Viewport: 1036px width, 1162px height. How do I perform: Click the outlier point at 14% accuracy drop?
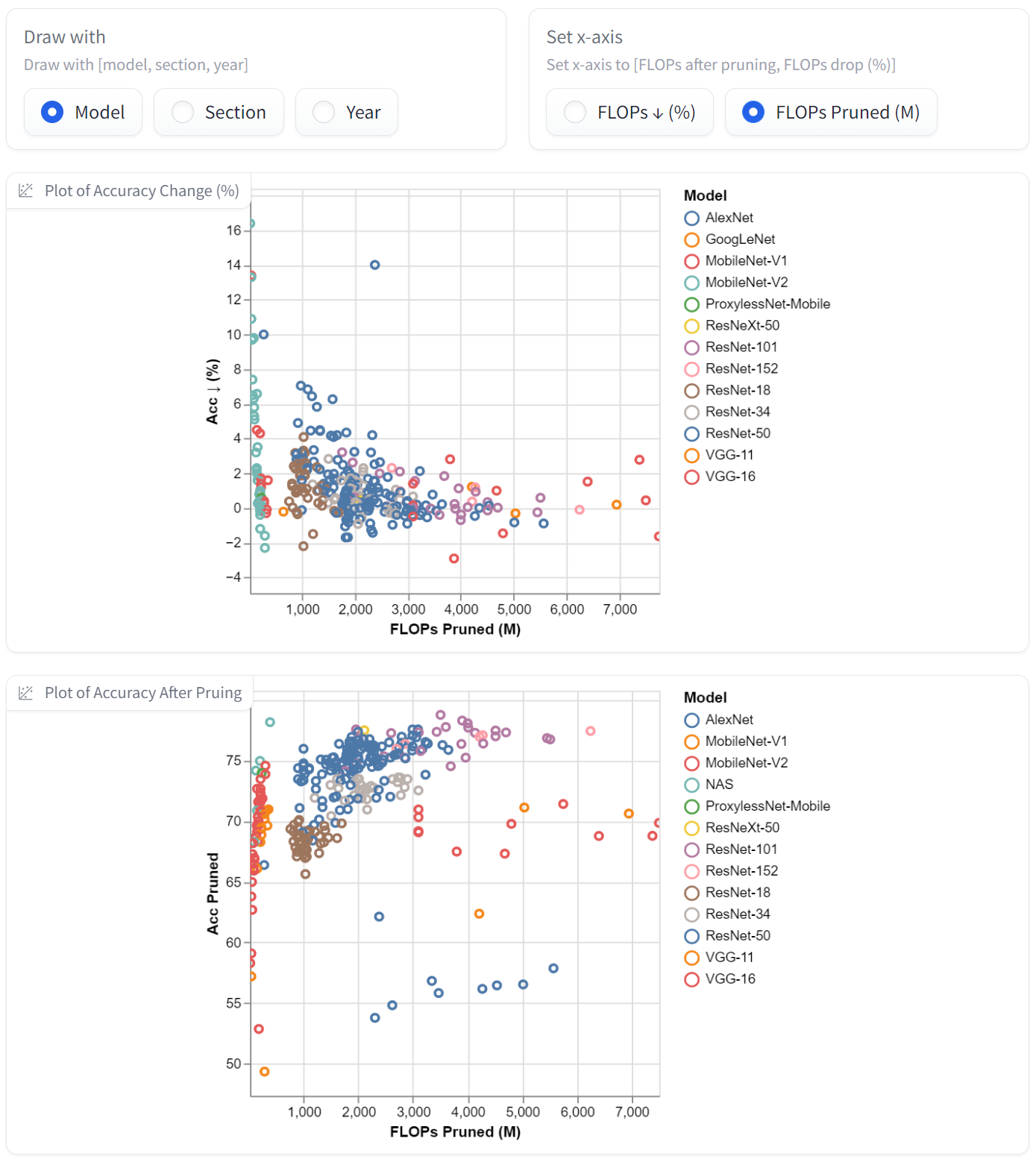click(375, 266)
